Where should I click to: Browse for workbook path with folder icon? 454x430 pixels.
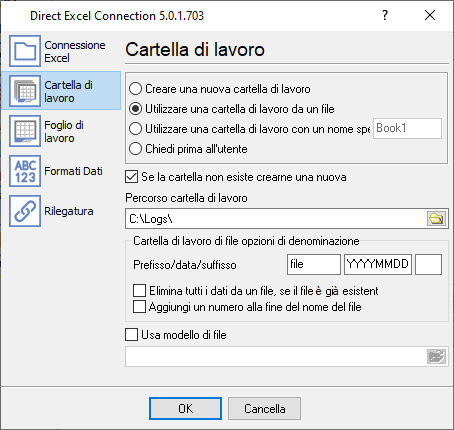pos(436,219)
